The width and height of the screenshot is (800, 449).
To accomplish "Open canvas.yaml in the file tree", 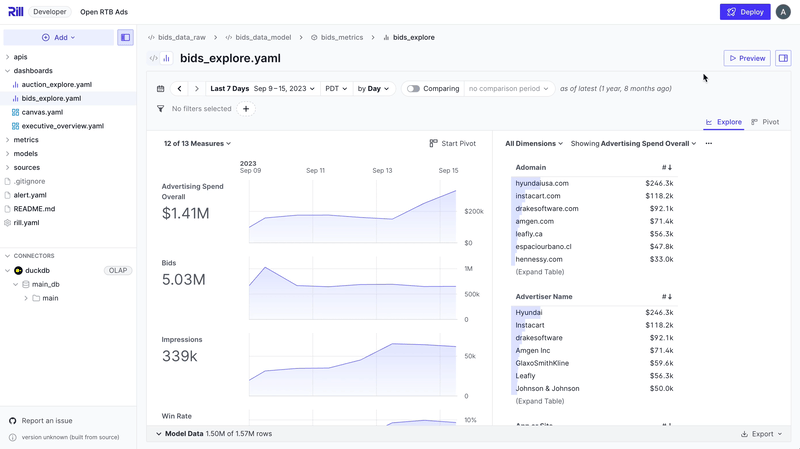I will pos(41,112).
